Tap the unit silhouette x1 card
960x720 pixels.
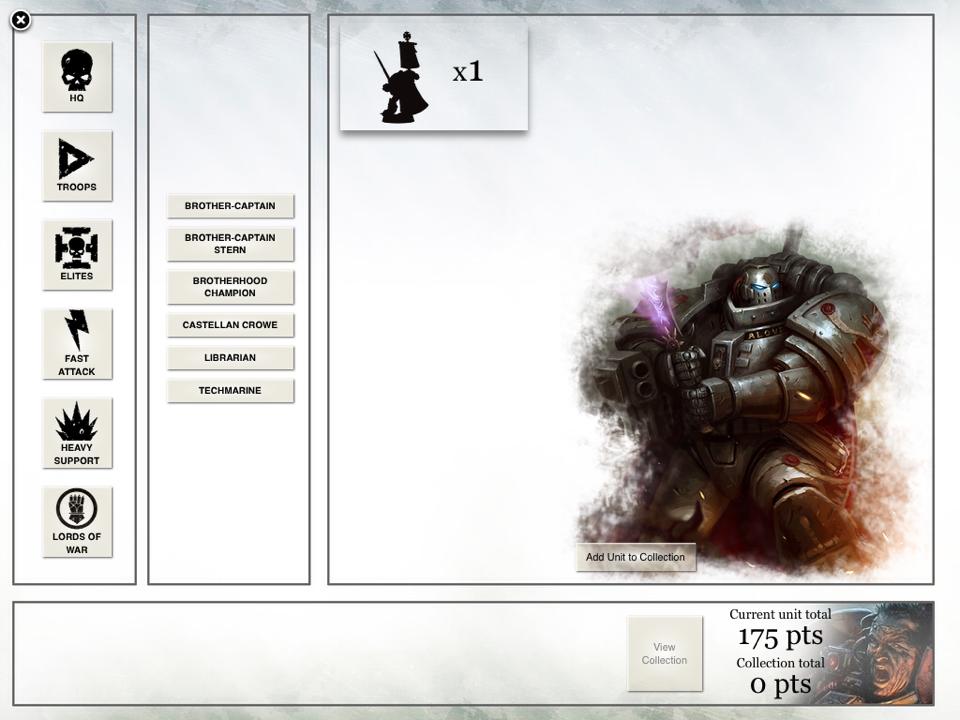[434, 77]
